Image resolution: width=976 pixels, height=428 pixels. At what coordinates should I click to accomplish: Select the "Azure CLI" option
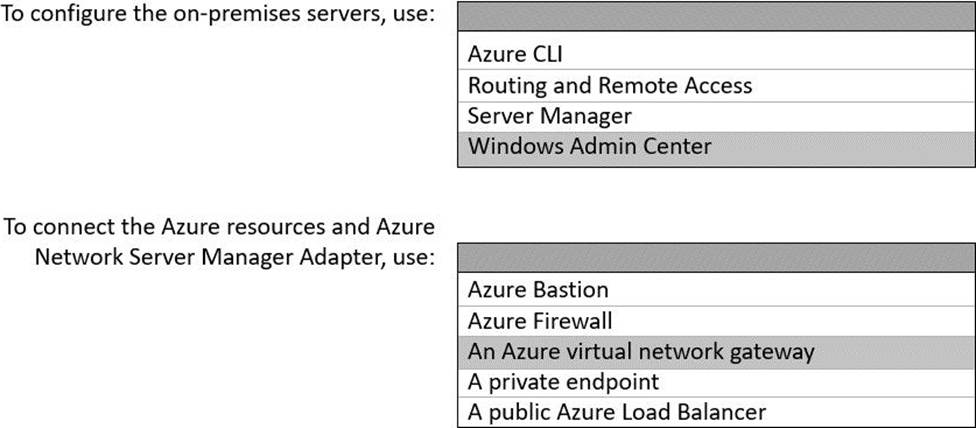[x=515, y=54]
